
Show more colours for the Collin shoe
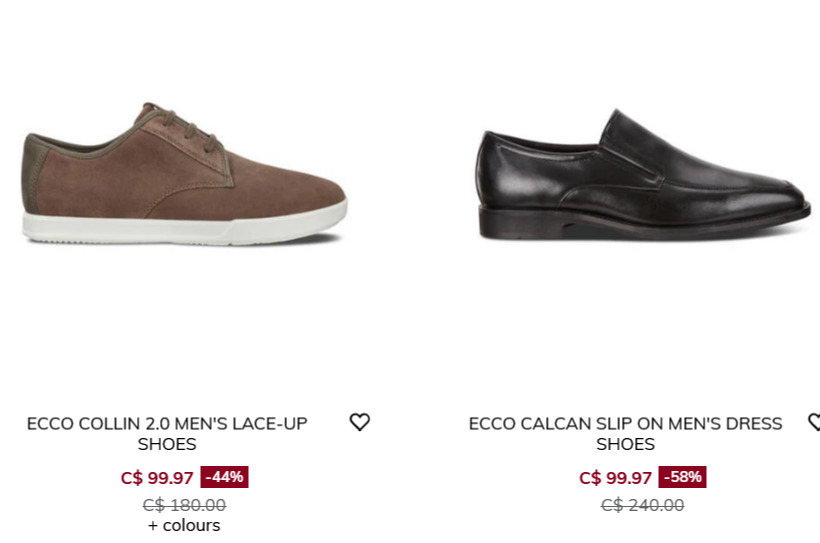(x=184, y=526)
